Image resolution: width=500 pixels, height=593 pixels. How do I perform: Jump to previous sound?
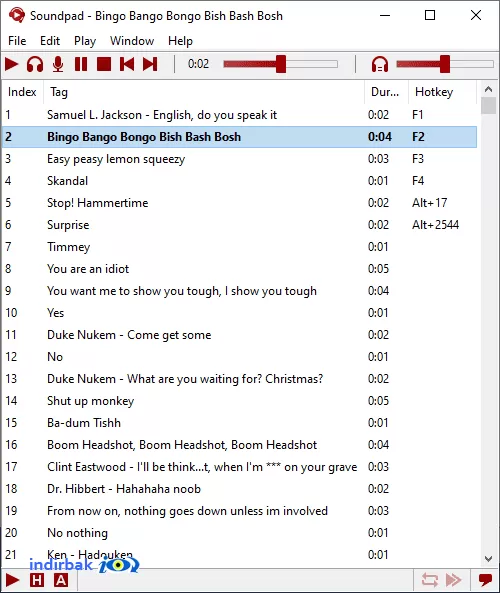[127, 64]
